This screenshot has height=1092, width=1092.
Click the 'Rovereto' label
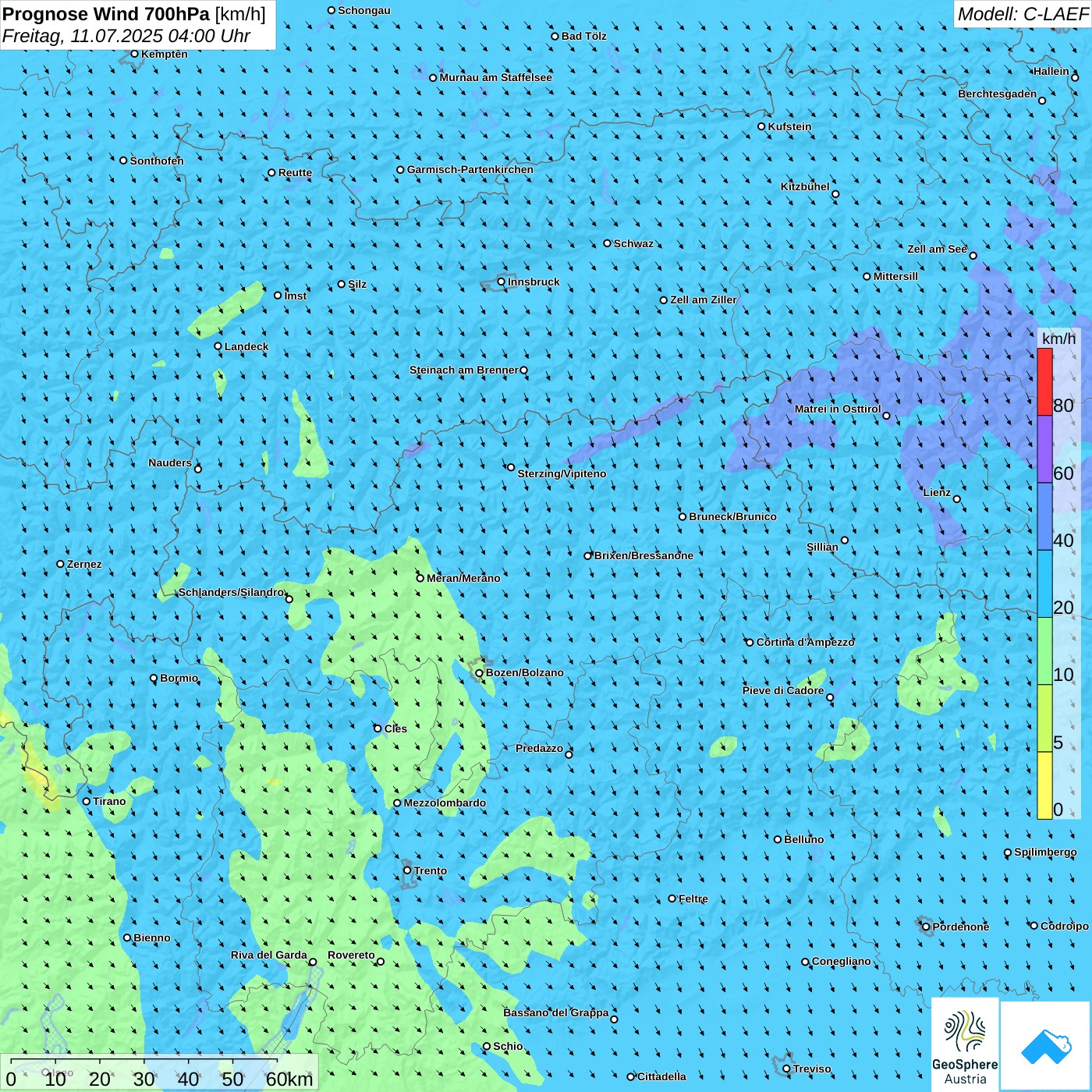tap(351, 955)
